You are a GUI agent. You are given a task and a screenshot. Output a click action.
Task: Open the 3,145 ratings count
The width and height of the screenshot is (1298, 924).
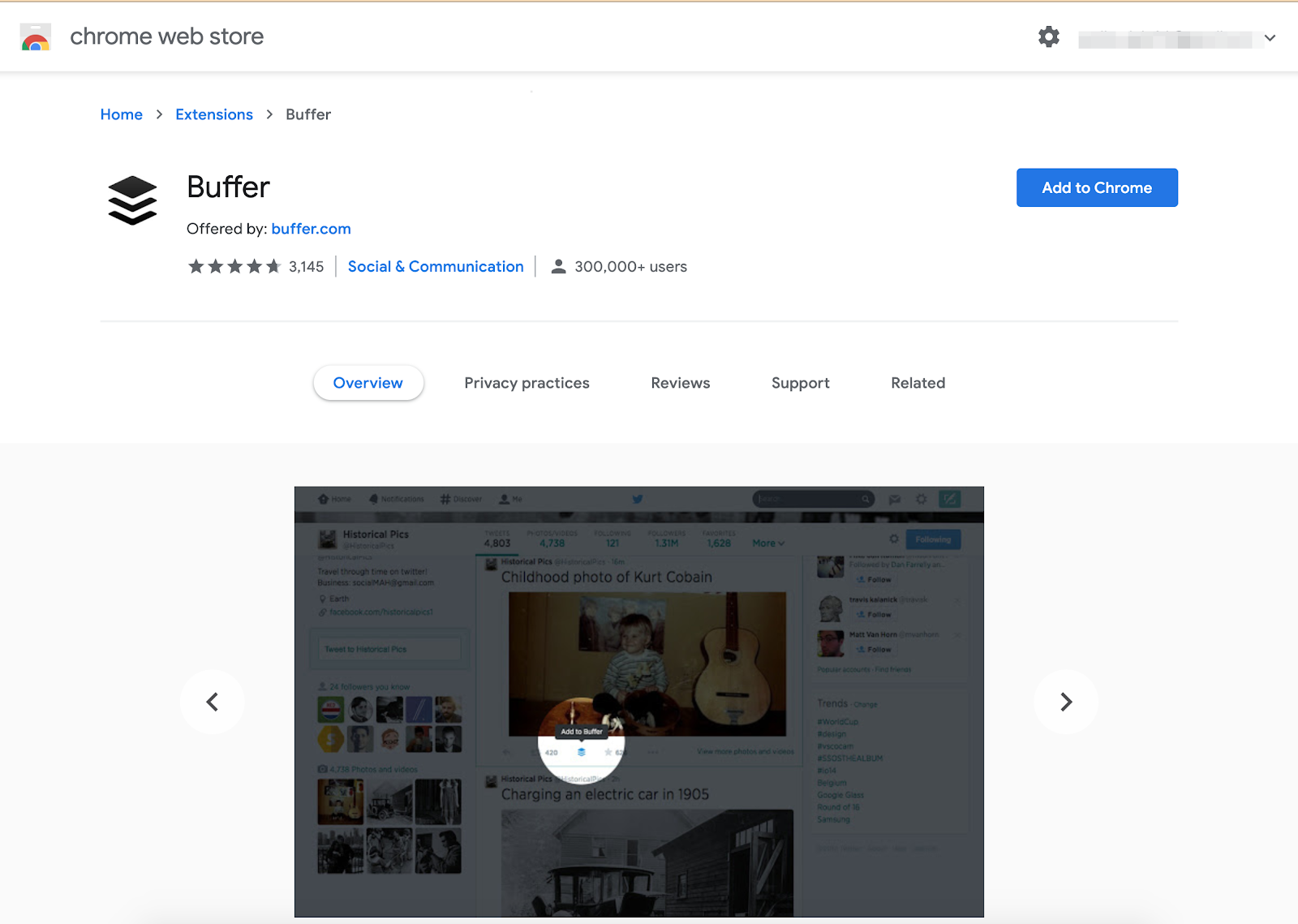pyautogui.click(x=306, y=267)
